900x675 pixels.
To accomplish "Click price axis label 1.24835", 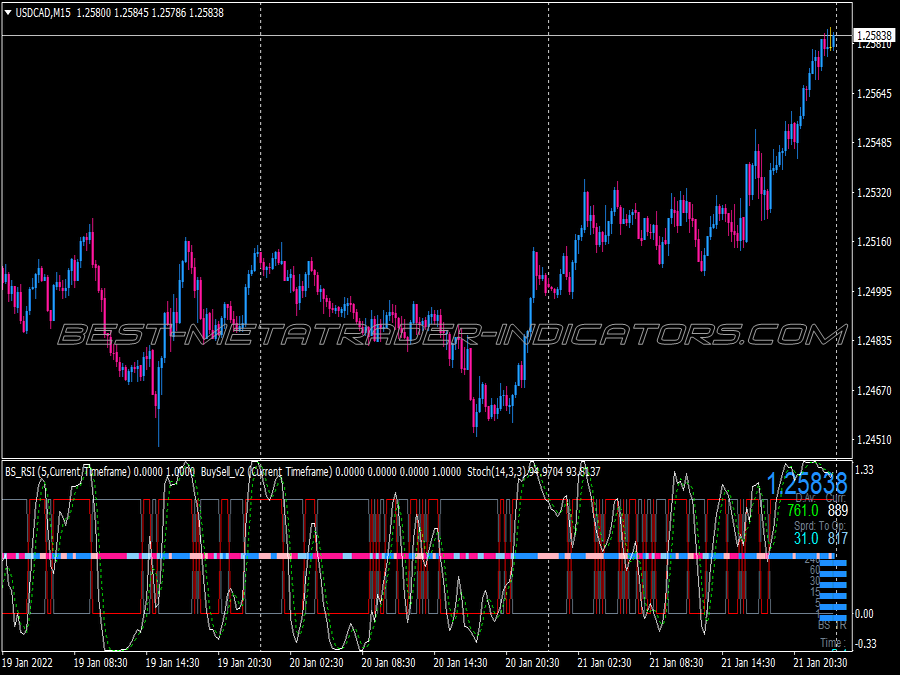I will point(874,341).
